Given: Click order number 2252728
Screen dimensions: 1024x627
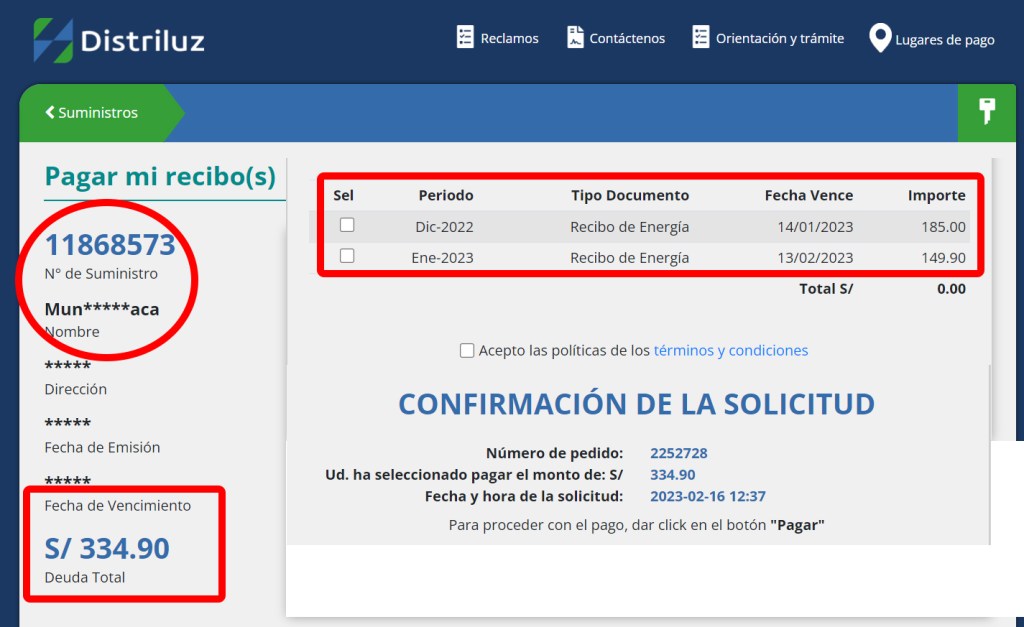Looking at the screenshot, I should [x=678, y=453].
